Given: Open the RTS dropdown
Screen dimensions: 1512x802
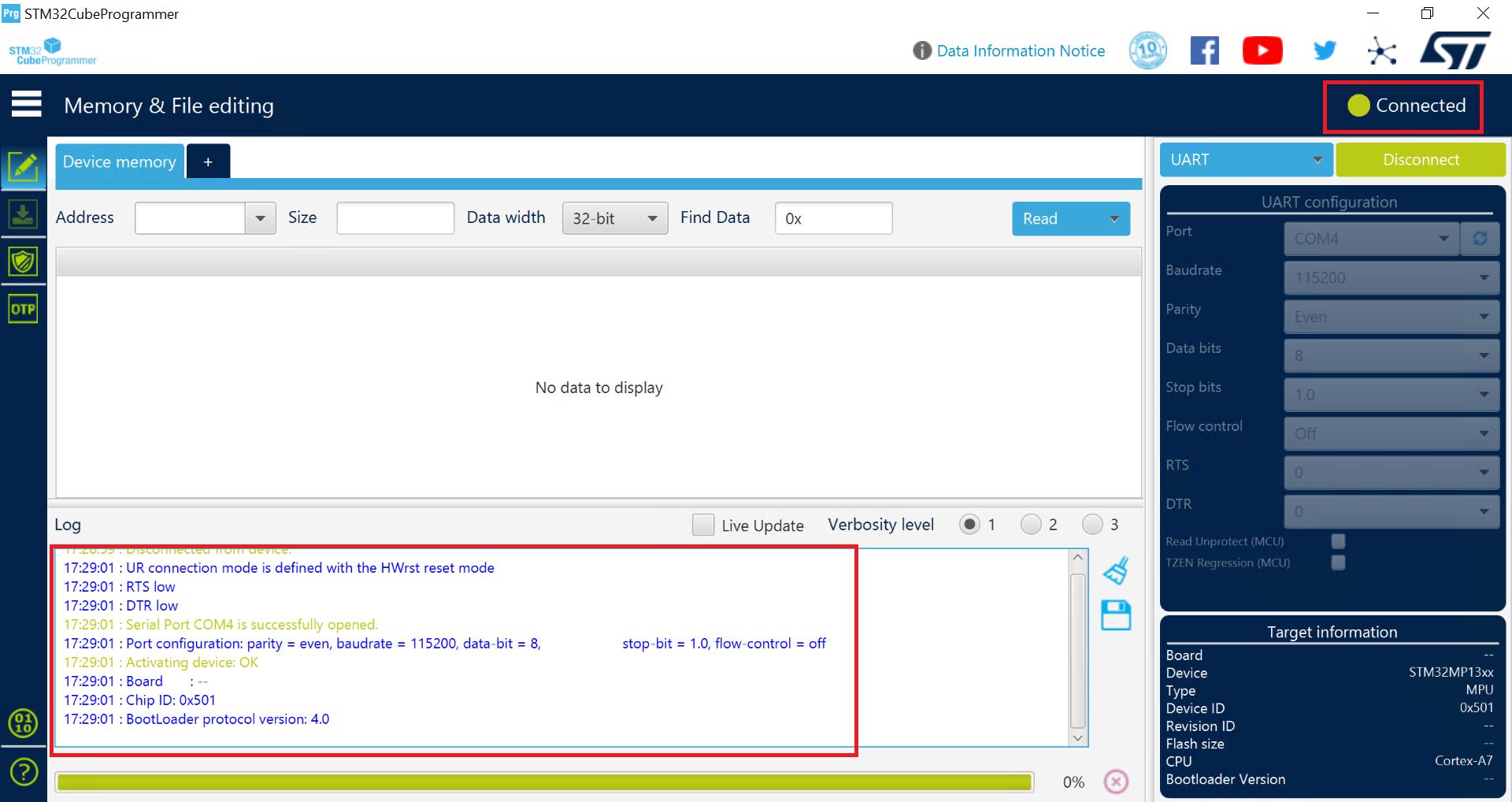Looking at the screenshot, I should pos(1392,473).
